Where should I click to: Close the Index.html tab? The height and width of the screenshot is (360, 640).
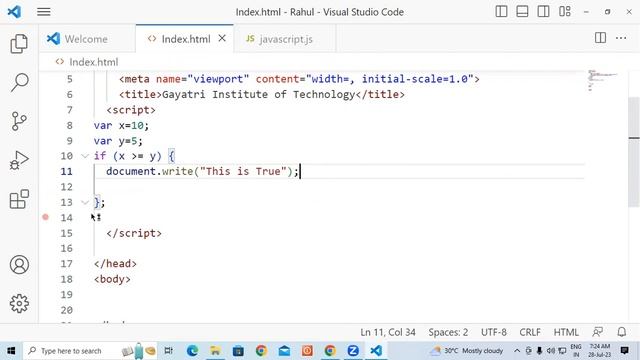coord(222,38)
